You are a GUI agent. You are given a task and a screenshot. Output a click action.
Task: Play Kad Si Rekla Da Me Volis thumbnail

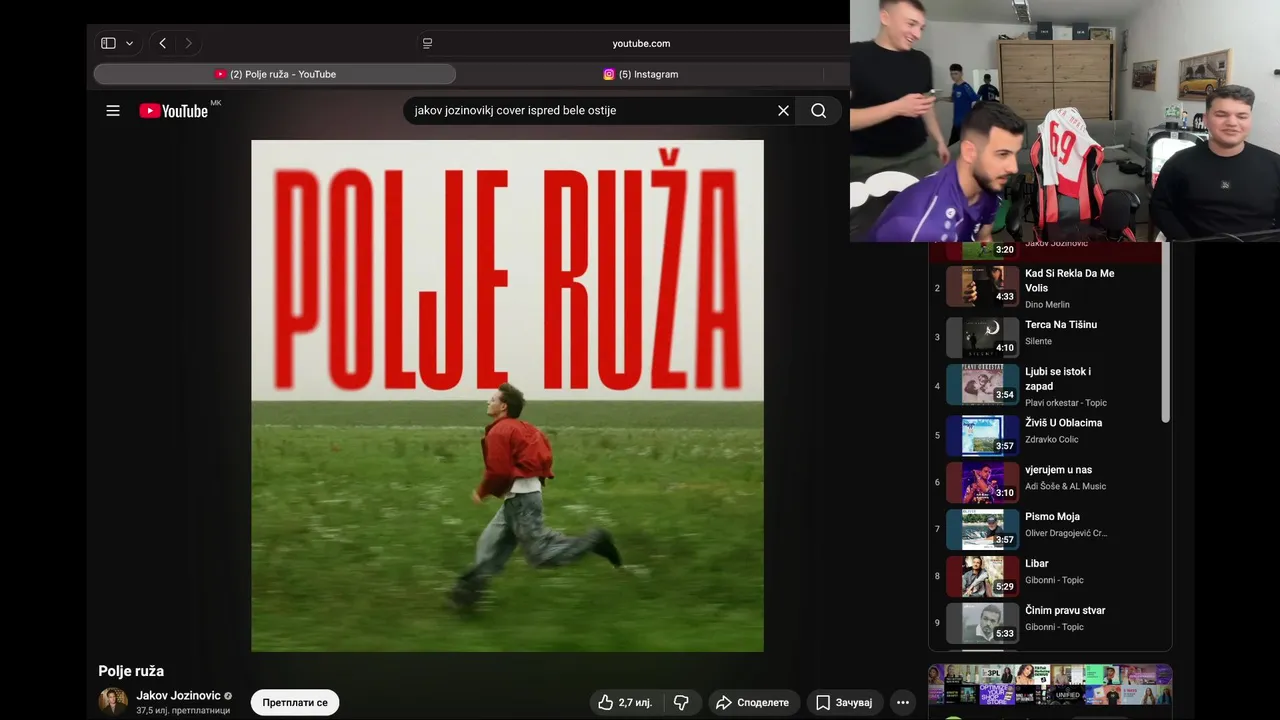pyautogui.click(x=982, y=286)
